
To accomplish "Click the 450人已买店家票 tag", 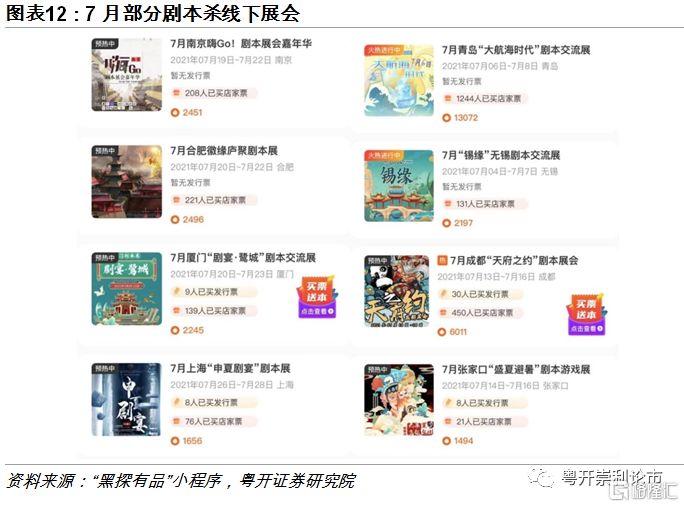I will coord(481,313).
